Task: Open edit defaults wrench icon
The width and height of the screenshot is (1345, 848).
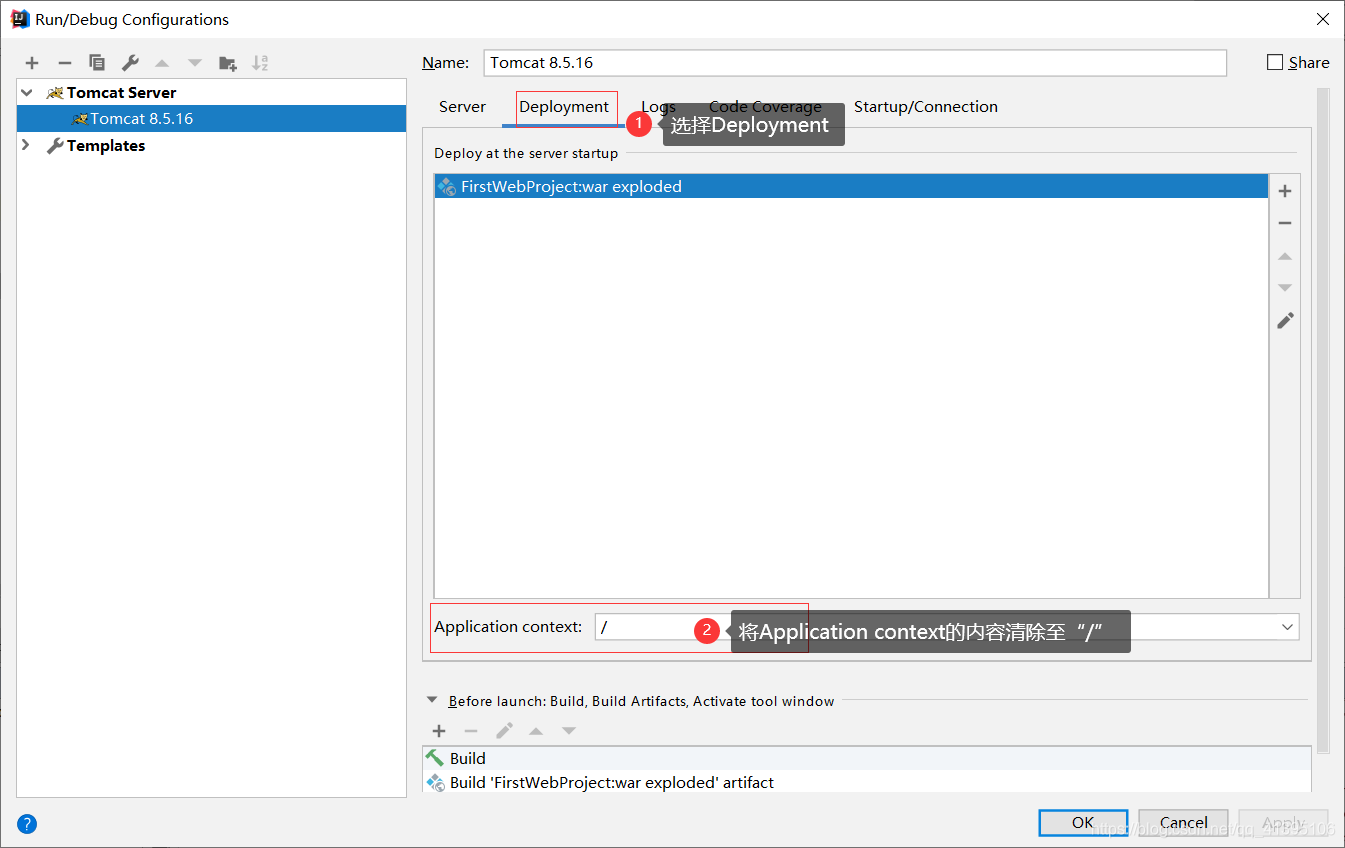Action: tap(130, 63)
